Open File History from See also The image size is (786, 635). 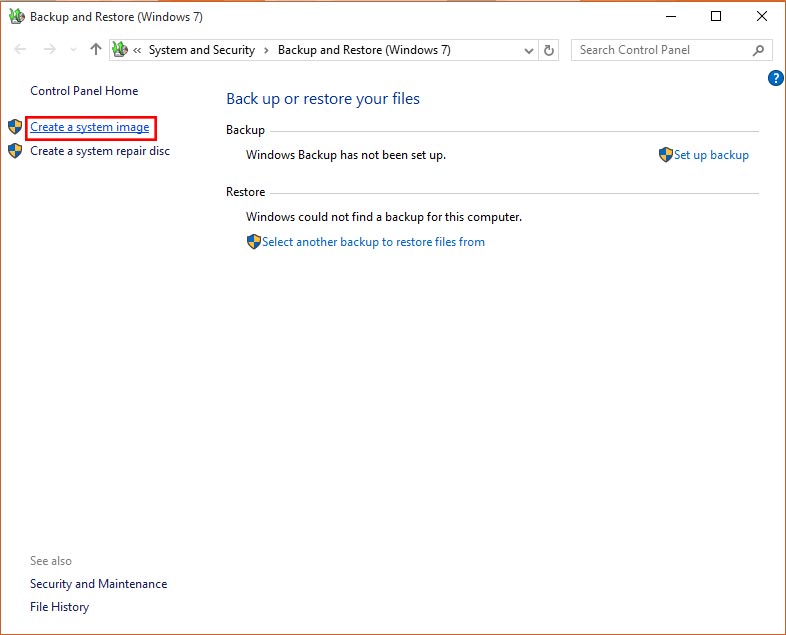(x=59, y=607)
